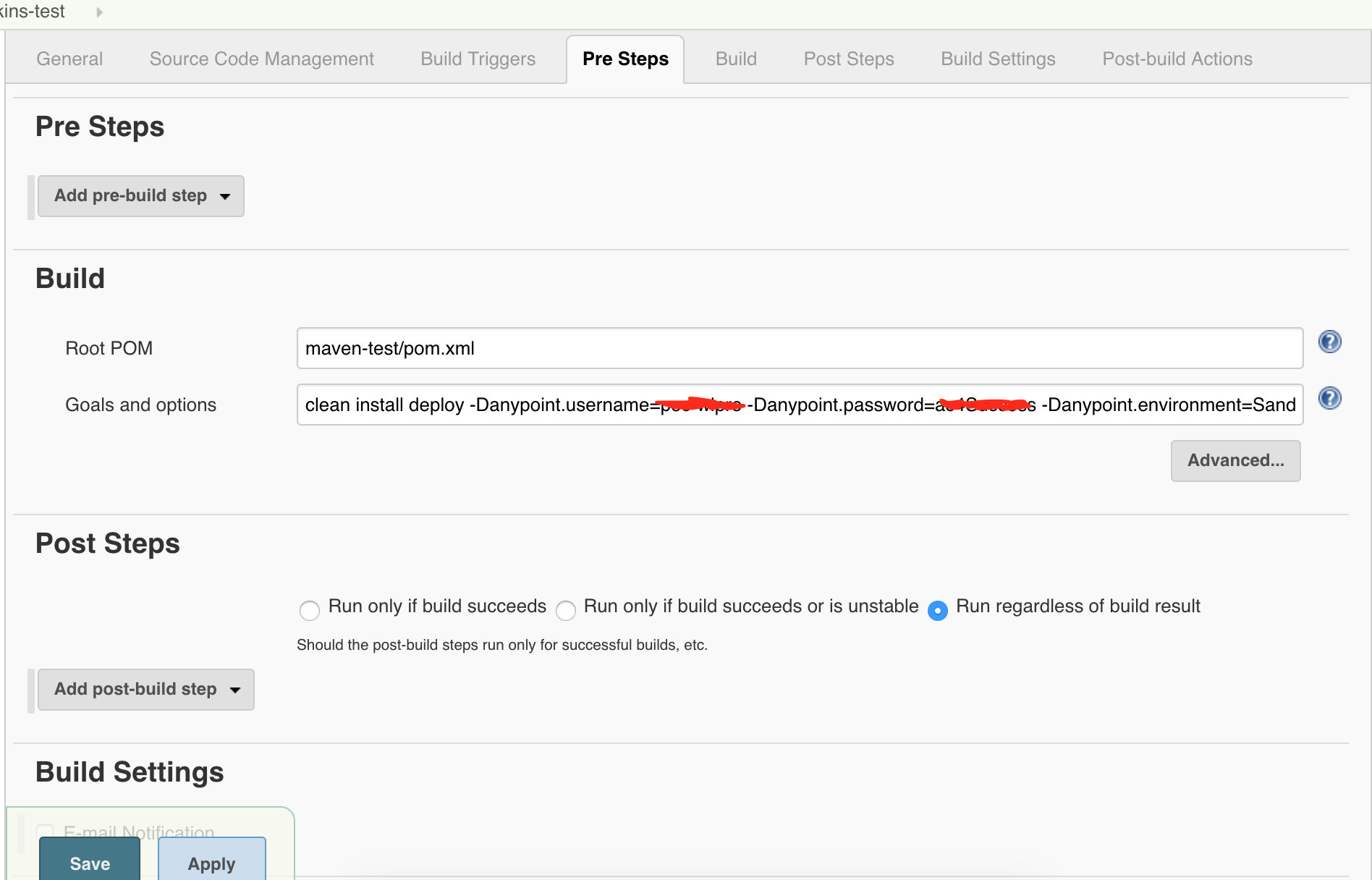Select 'Run only if build succeeds or is unstable'
Image resolution: width=1372 pixels, height=880 pixels.
(566, 611)
